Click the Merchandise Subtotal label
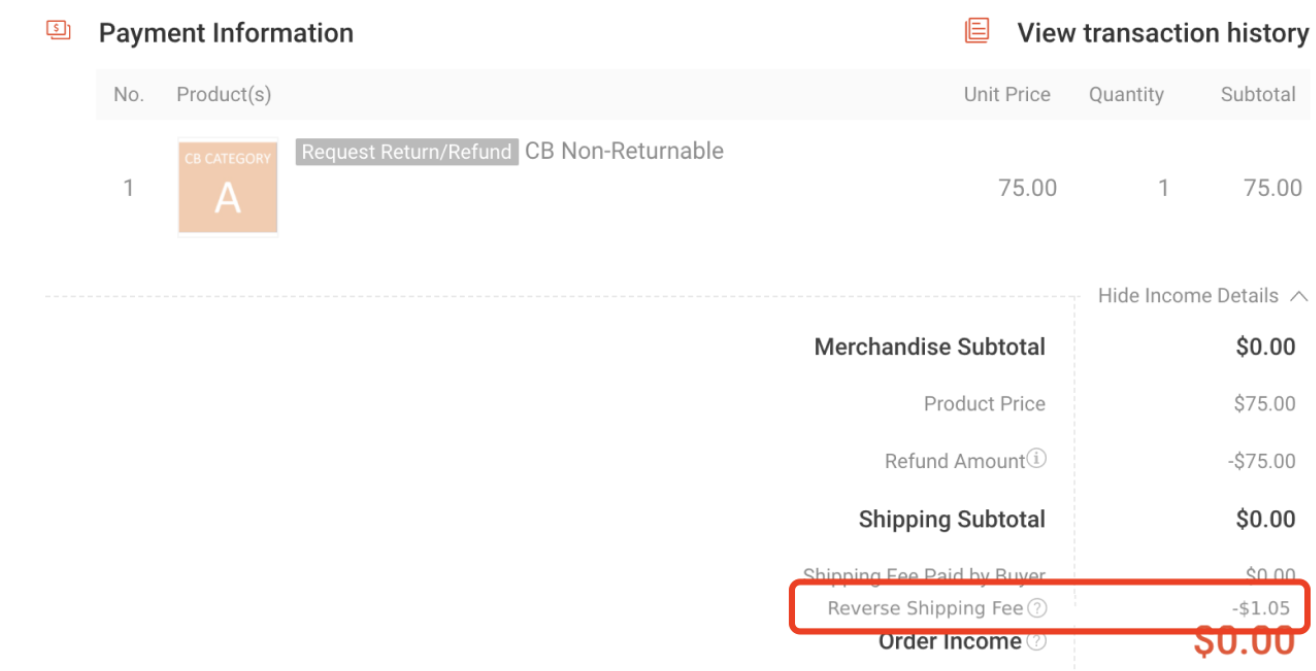Screen dimensions: 1316x671 (x=930, y=347)
